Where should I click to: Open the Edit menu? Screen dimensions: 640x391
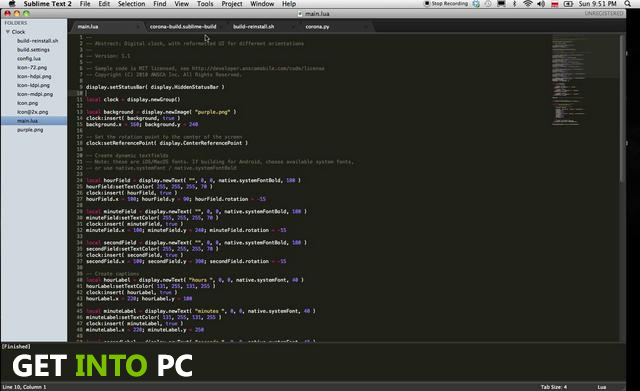tap(104, 4)
